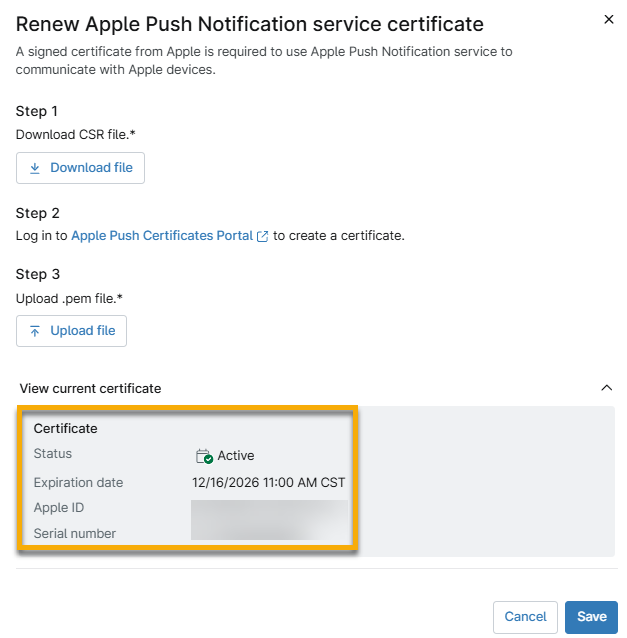Select the expiration date 12/16/2026 11:00 AM CST
The height and width of the screenshot is (638, 627).
(x=269, y=482)
